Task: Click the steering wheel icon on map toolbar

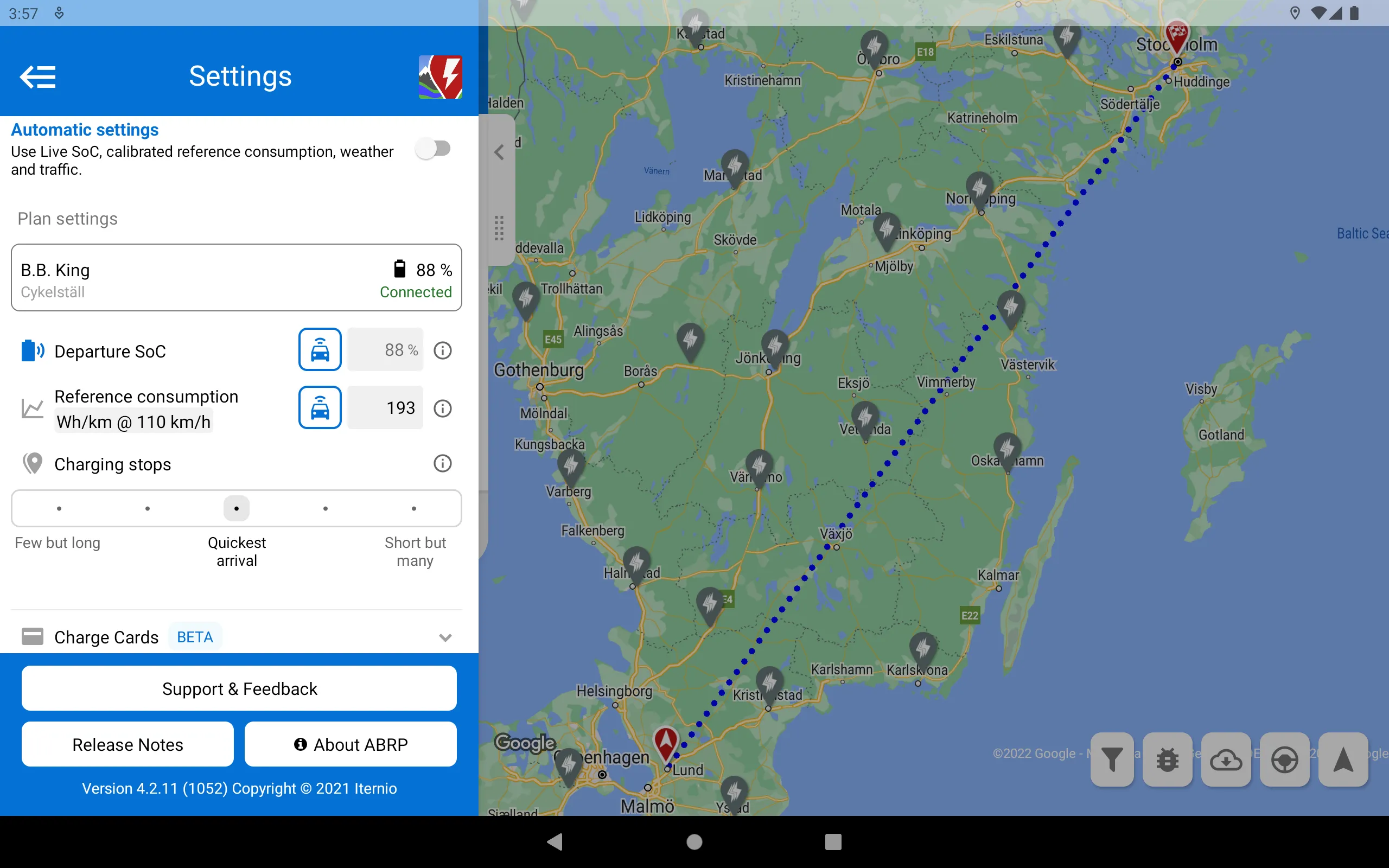Action: (1284, 759)
